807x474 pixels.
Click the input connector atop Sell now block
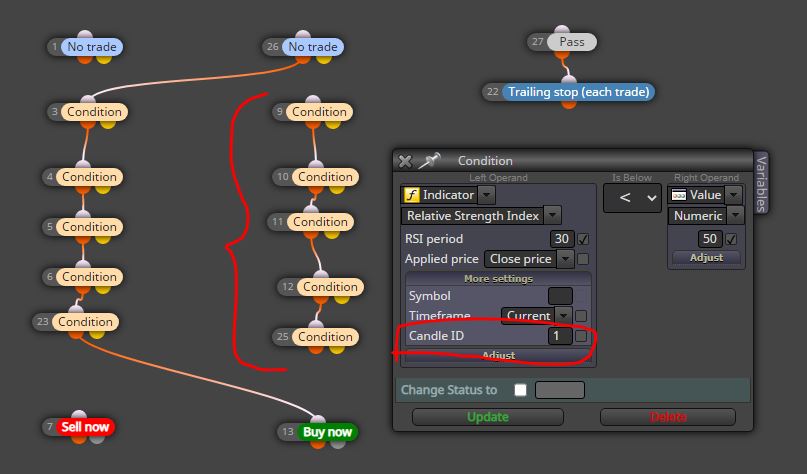(x=79, y=415)
